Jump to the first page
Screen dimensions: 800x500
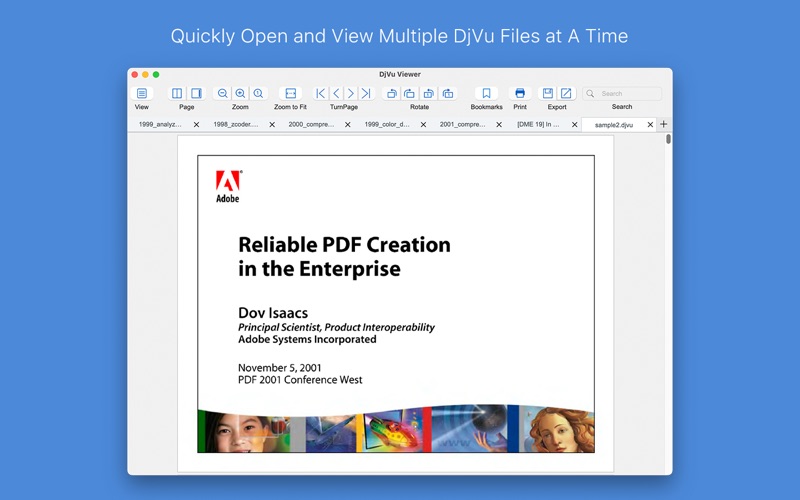(x=320, y=93)
